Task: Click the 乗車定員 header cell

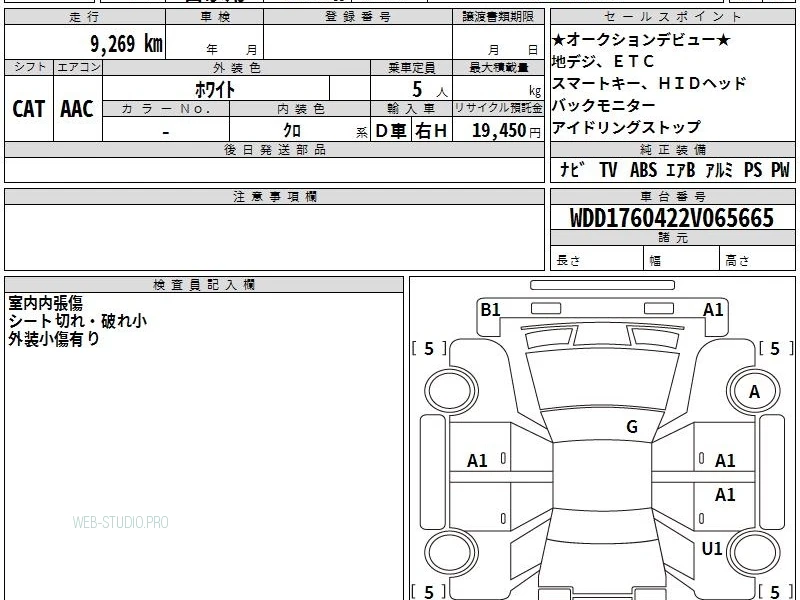Action: (x=411, y=67)
